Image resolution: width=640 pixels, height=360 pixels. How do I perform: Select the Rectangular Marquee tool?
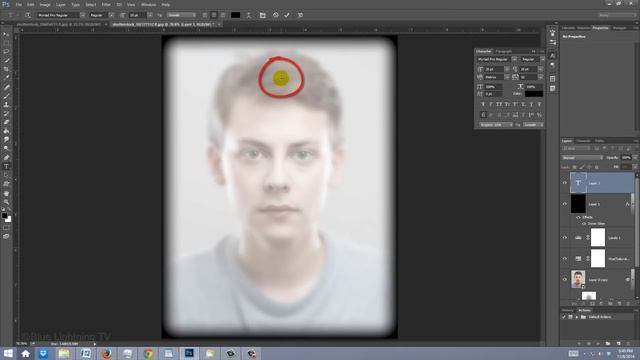click(6, 43)
